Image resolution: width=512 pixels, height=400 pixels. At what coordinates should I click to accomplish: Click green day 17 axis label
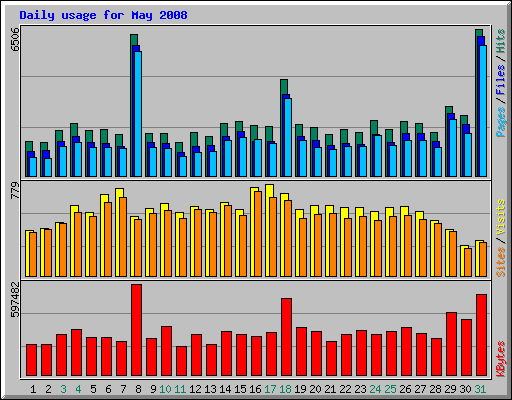pyautogui.click(x=270, y=389)
